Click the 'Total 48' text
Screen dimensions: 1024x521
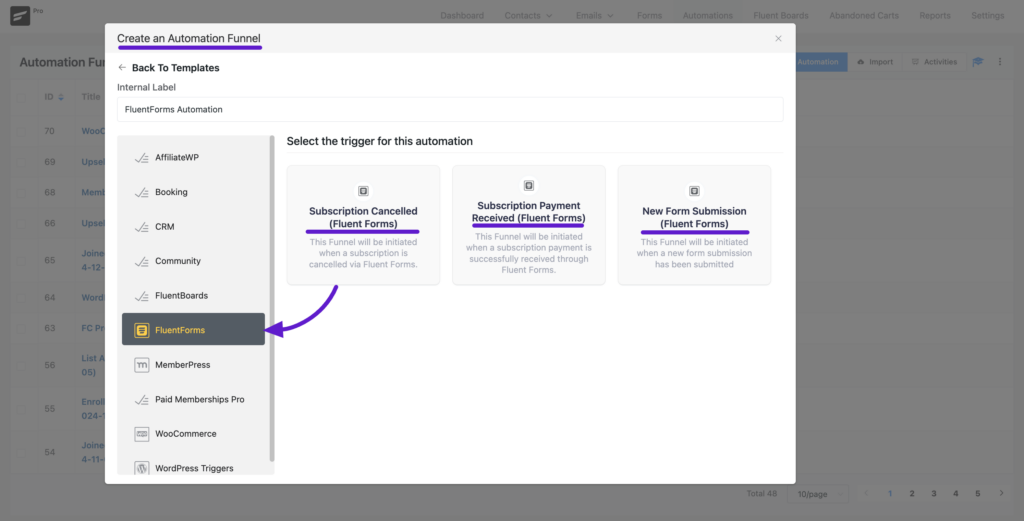tap(761, 494)
